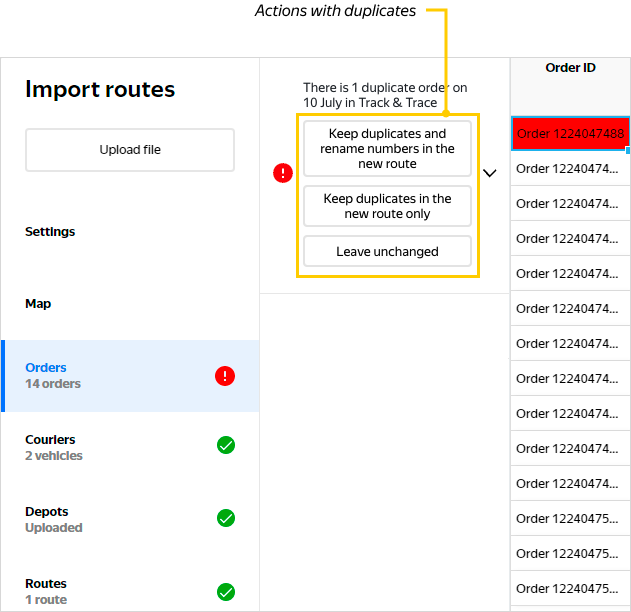Switch to the Map section
The height and width of the screenshot is (612, 631).
[x=38, y=304]
